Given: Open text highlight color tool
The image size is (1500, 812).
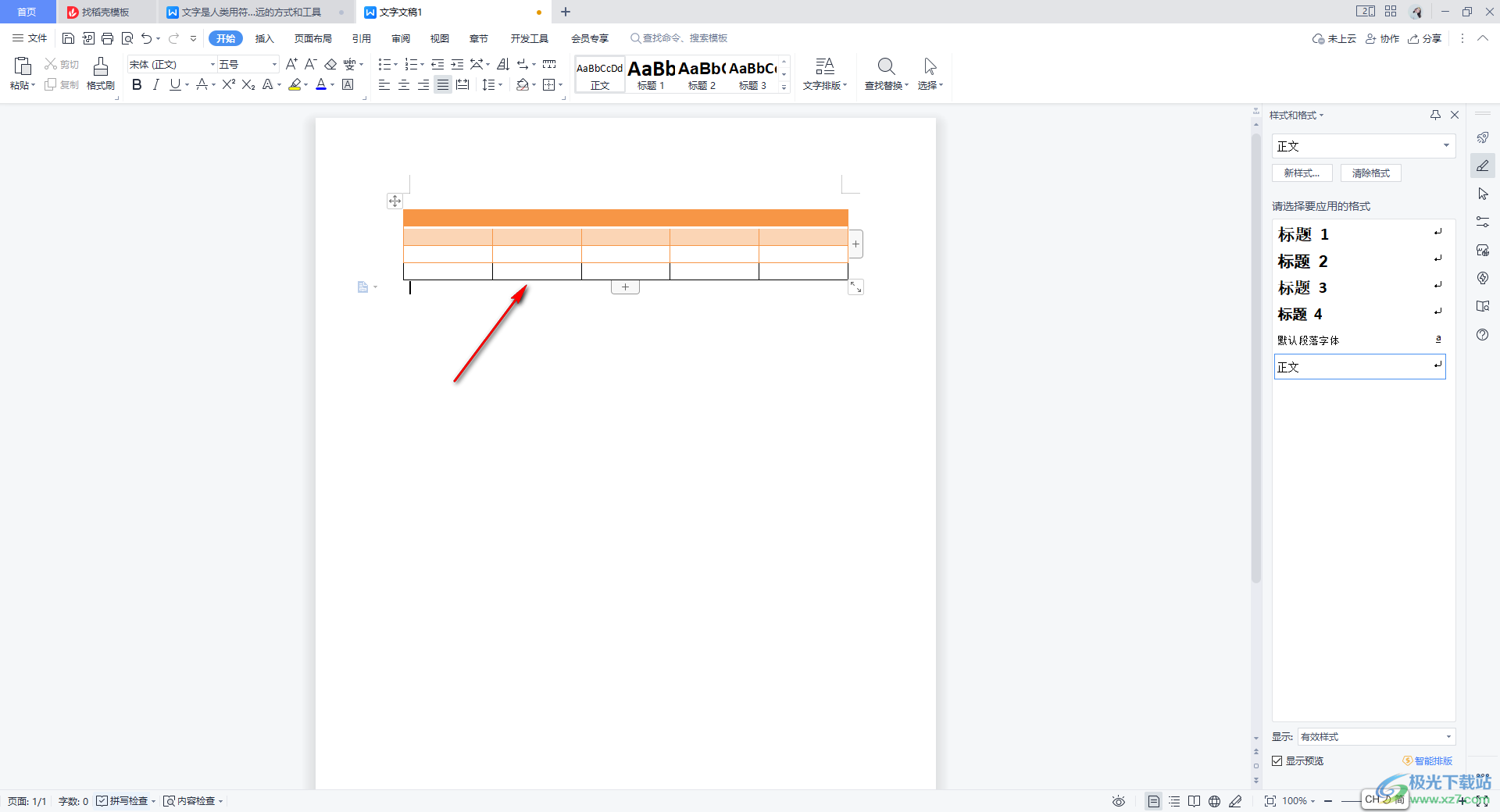Looking at the screenshot, I should (x=295, y=84).
